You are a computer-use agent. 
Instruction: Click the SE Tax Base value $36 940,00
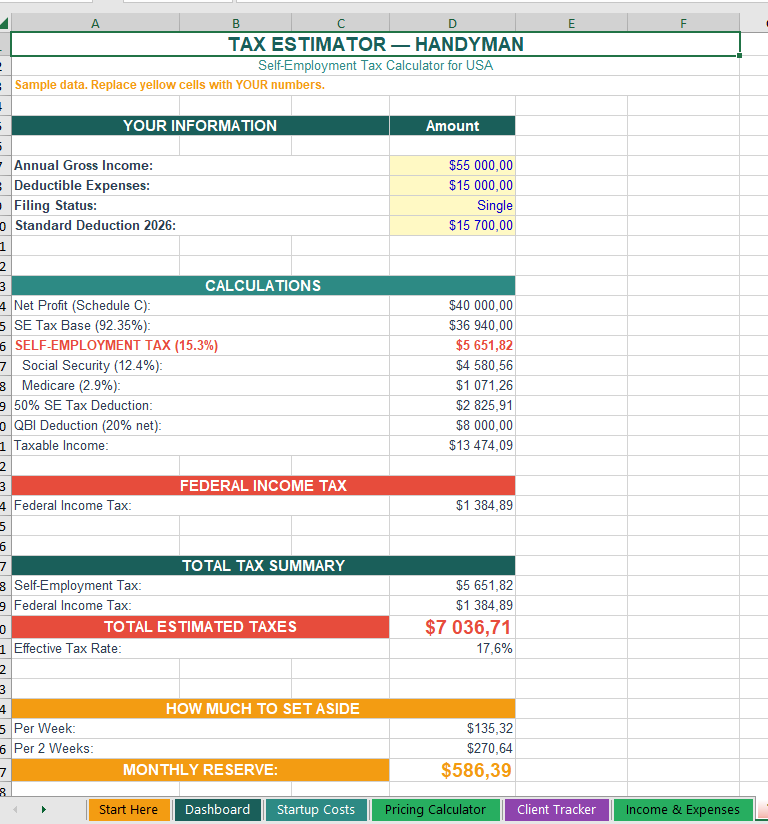pyautogui.click(x=453, y=325)
